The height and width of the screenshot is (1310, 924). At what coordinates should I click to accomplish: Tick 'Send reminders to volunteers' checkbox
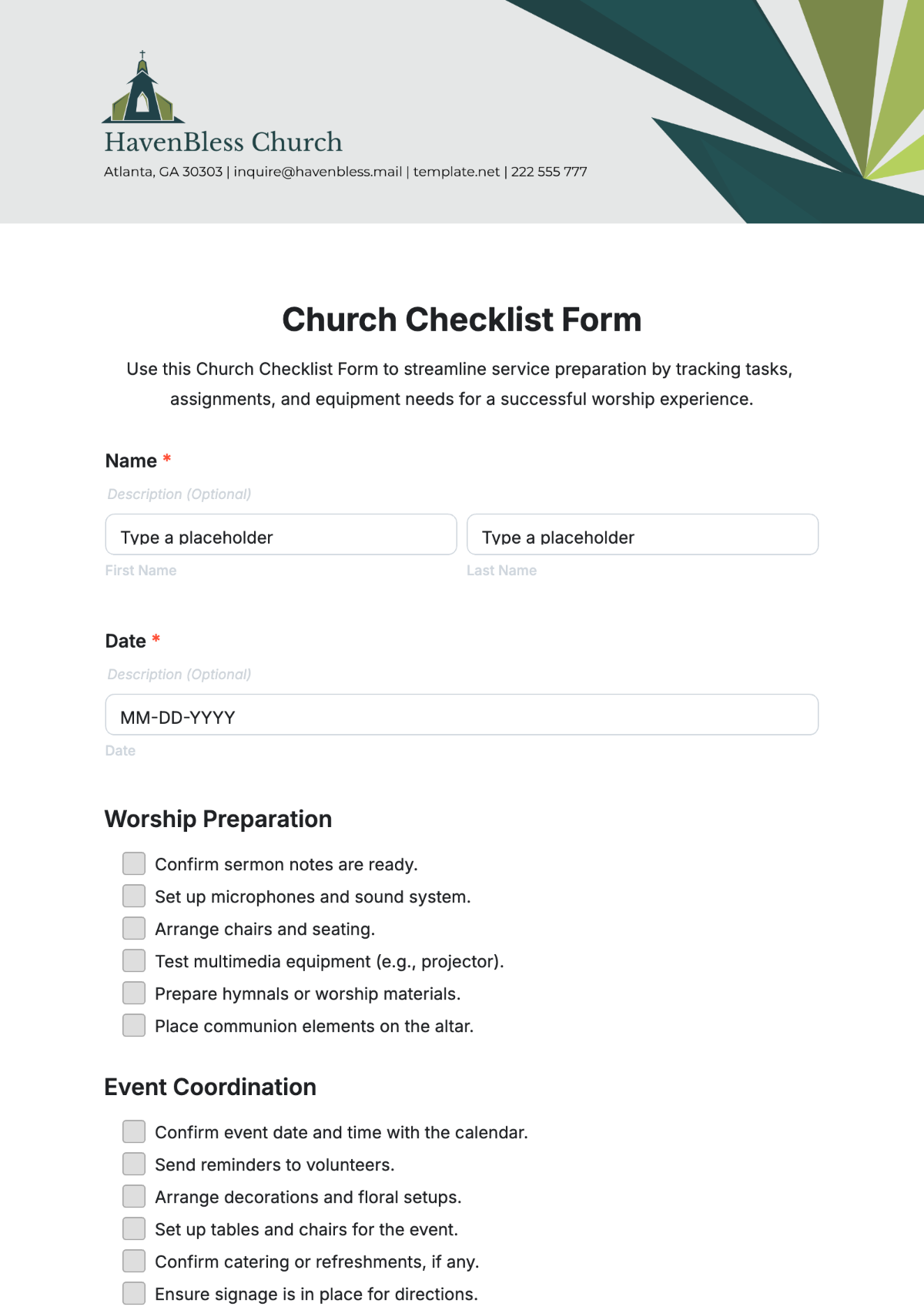[x=134, y=1164]
